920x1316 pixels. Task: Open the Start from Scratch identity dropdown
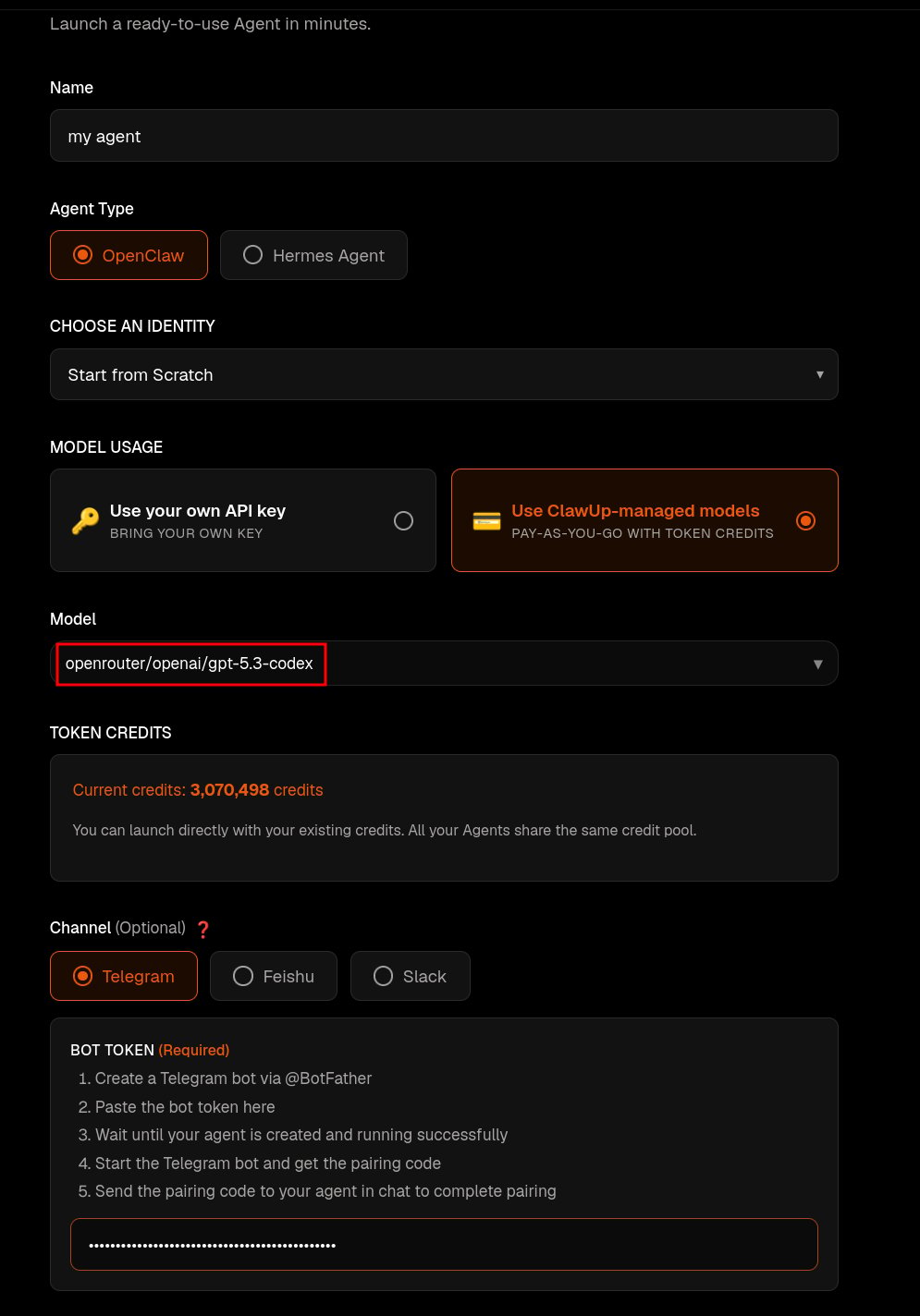(x=444, y=374)
